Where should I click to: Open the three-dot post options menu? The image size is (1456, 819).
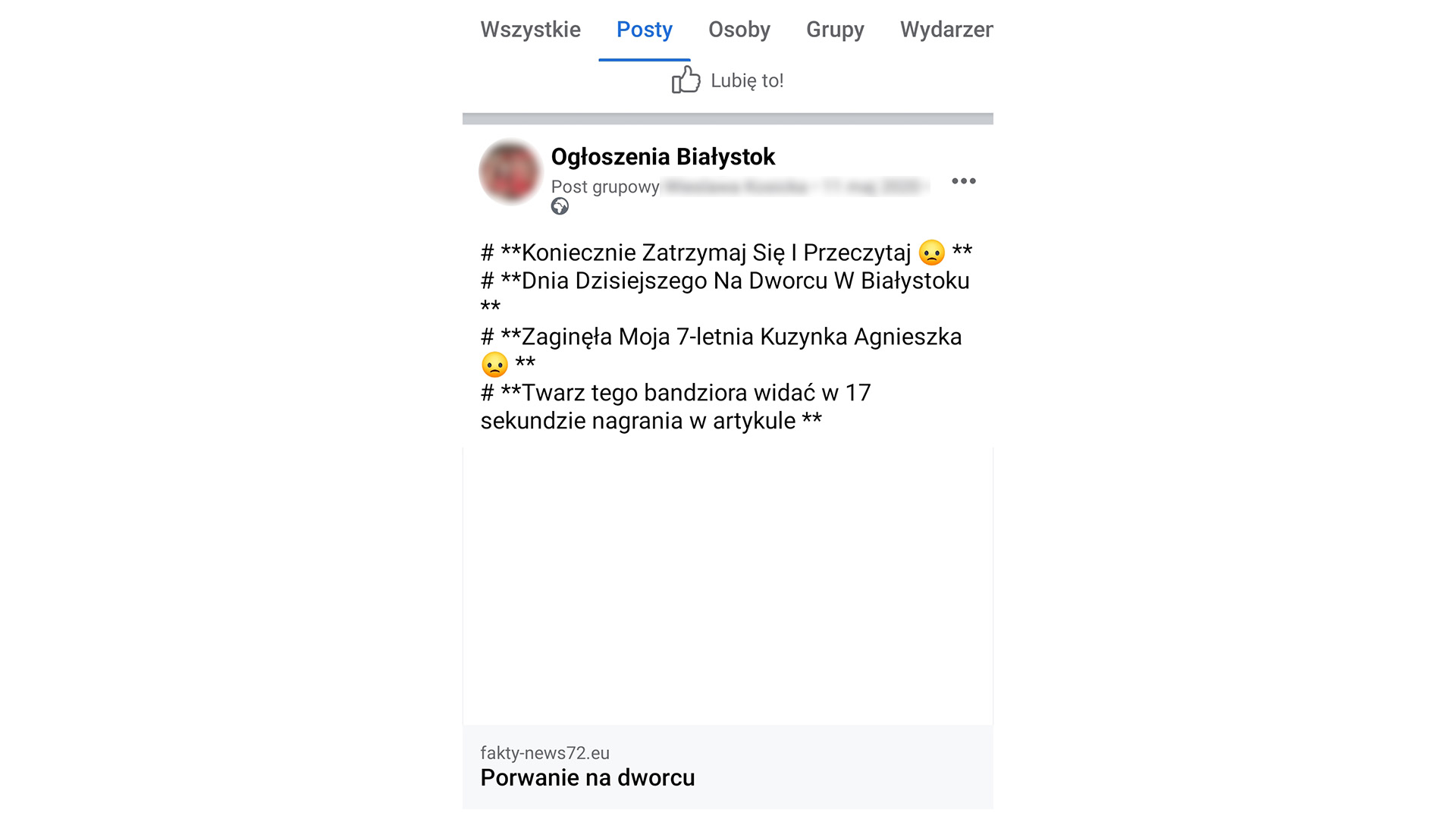pos(963,181)
